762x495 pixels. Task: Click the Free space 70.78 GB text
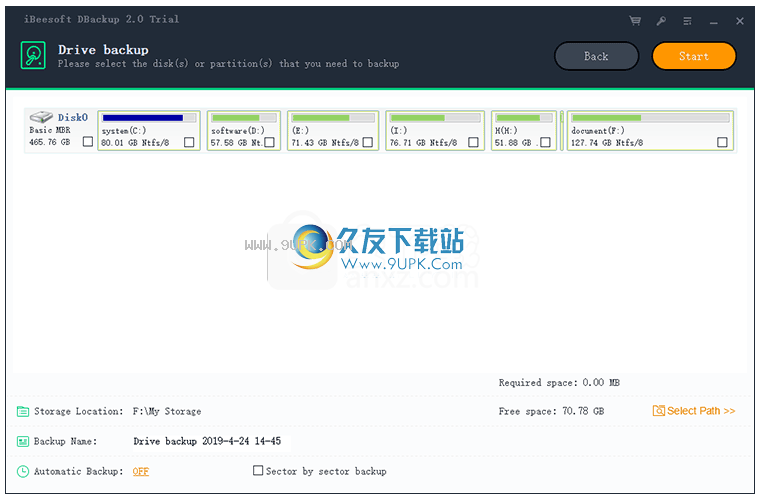pos(551,411)
